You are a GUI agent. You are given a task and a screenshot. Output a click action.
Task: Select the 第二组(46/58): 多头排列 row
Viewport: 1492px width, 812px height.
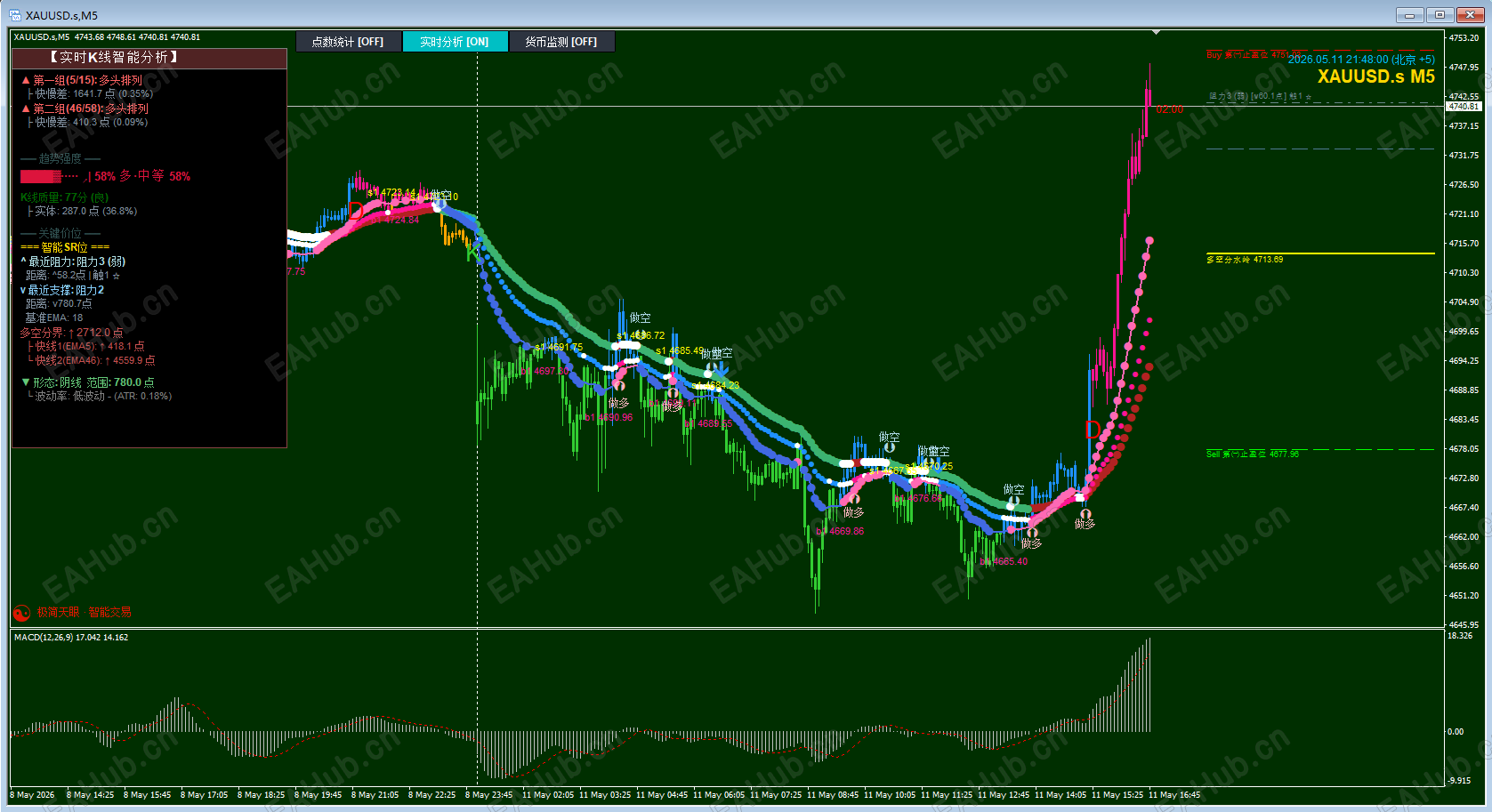pos(85,109)
